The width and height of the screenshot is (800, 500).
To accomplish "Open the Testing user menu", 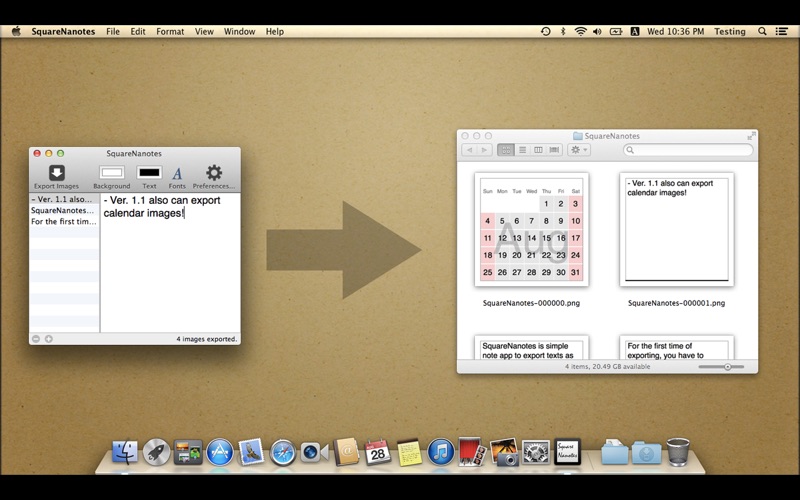I will click(x=730, y=31).
